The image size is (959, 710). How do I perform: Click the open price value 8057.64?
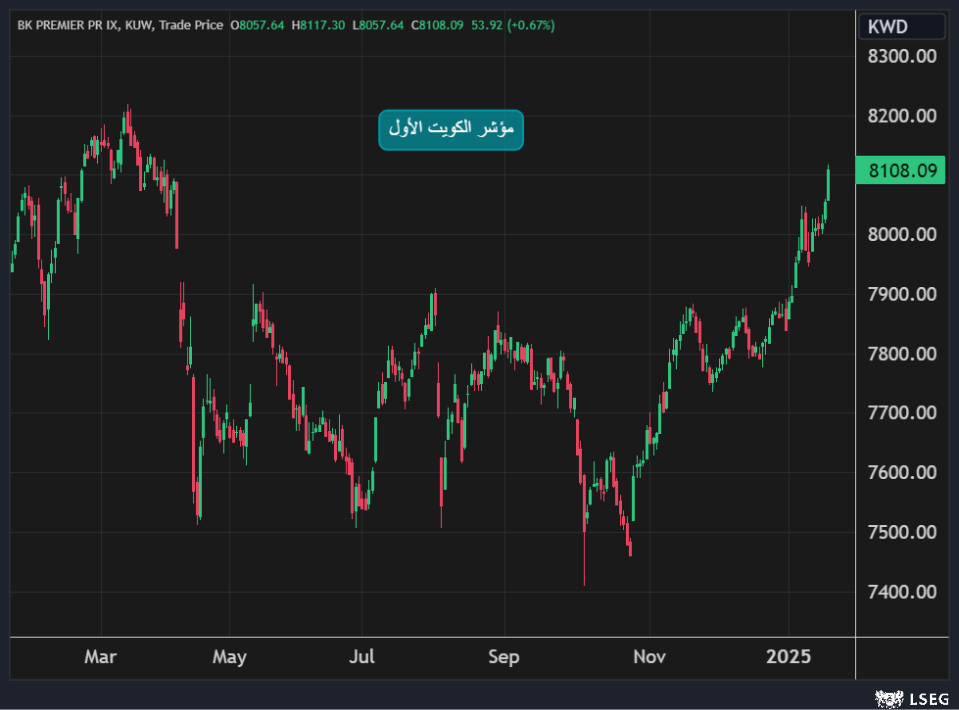262,25
